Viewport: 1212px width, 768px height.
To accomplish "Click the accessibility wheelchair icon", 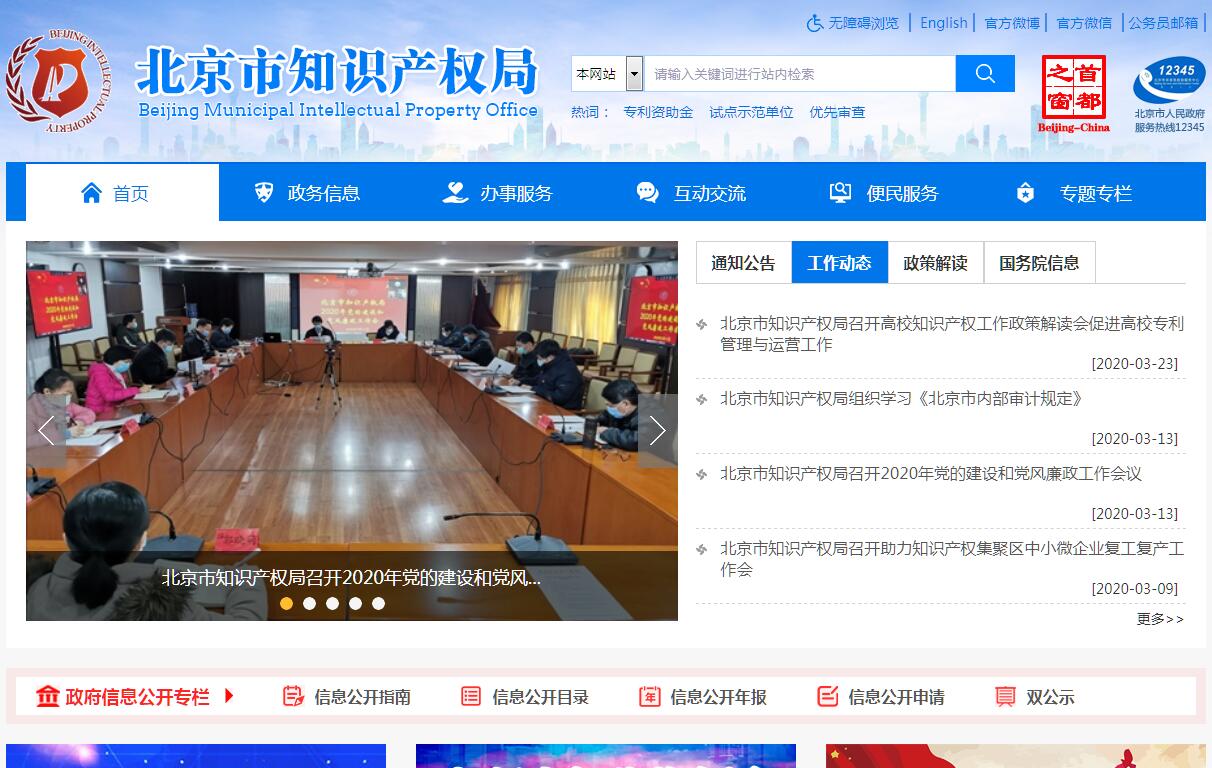I will point(815,23).
